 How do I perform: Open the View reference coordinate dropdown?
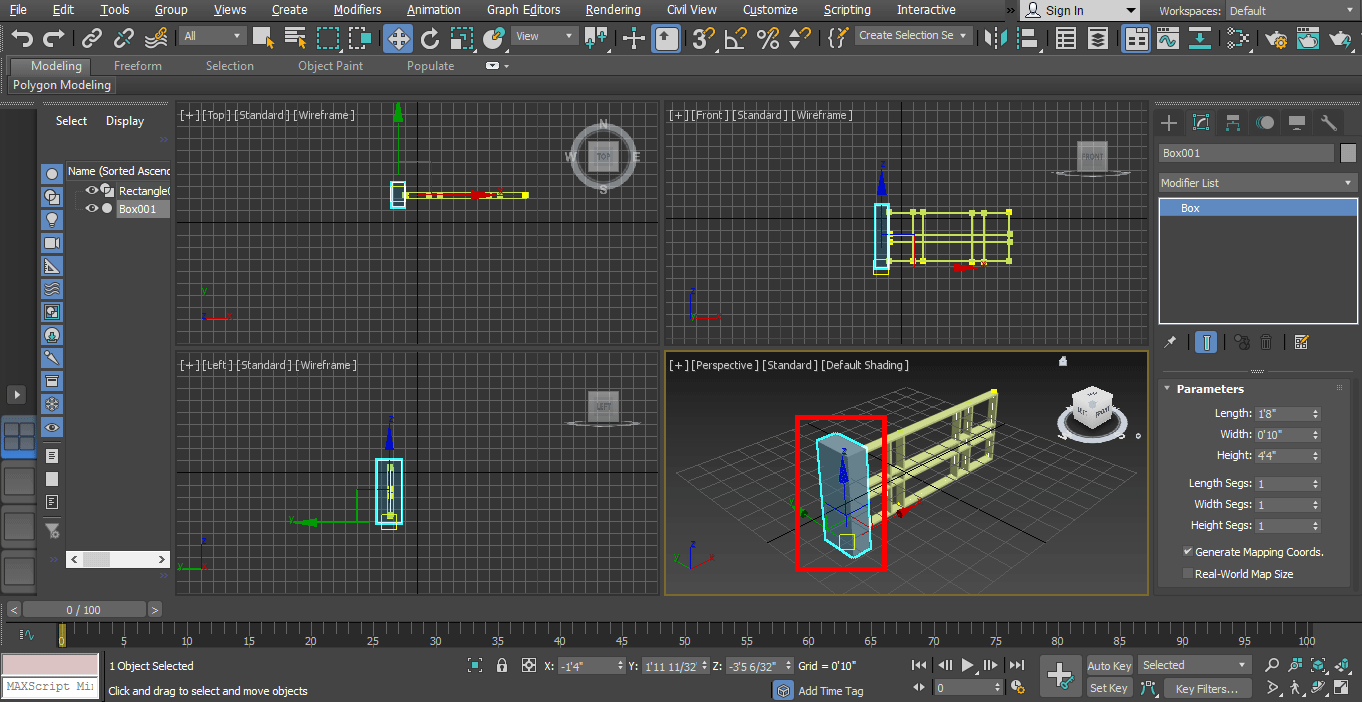(543, 35)
